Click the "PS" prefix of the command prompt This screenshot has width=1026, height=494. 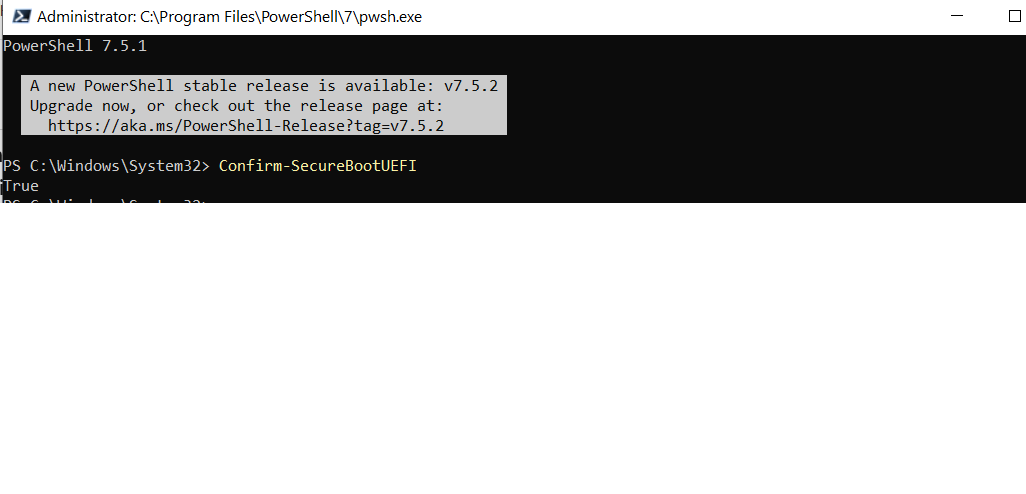12,166
